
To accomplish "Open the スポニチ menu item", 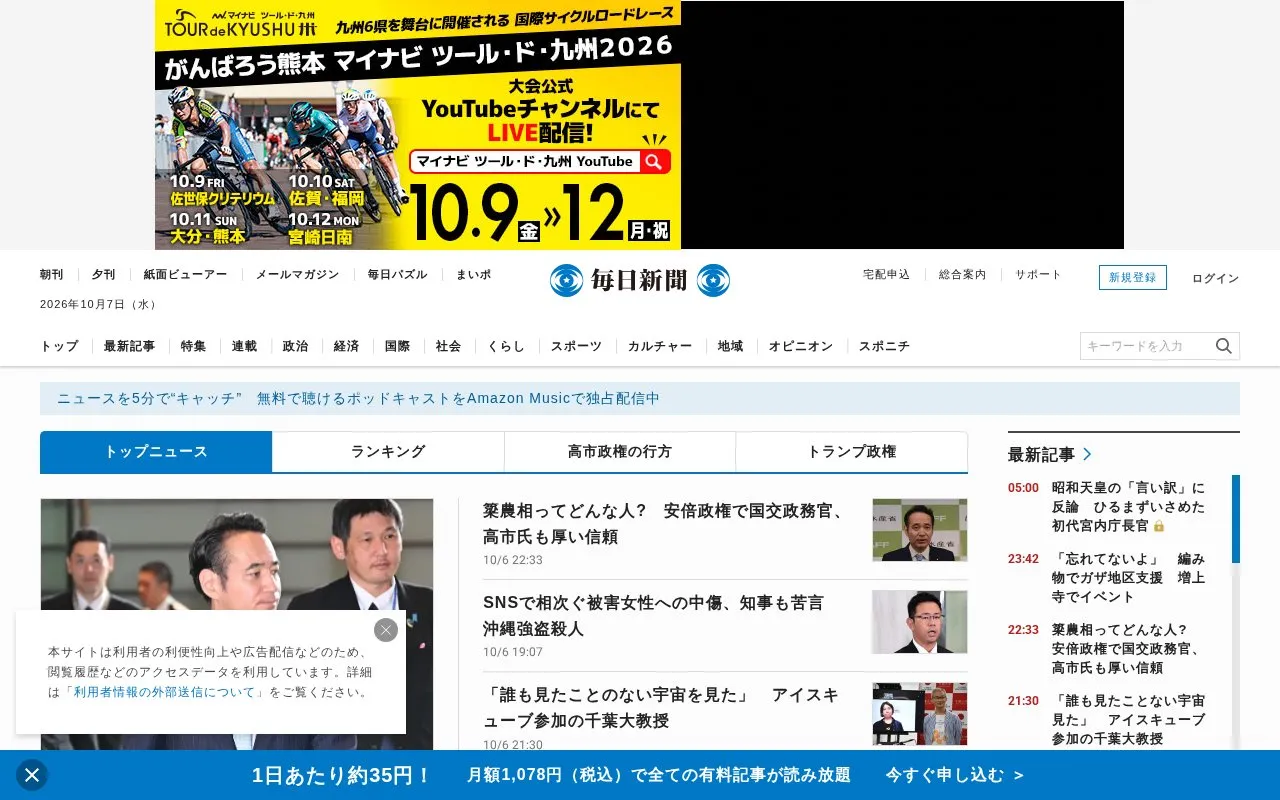I will coord(884,346).
